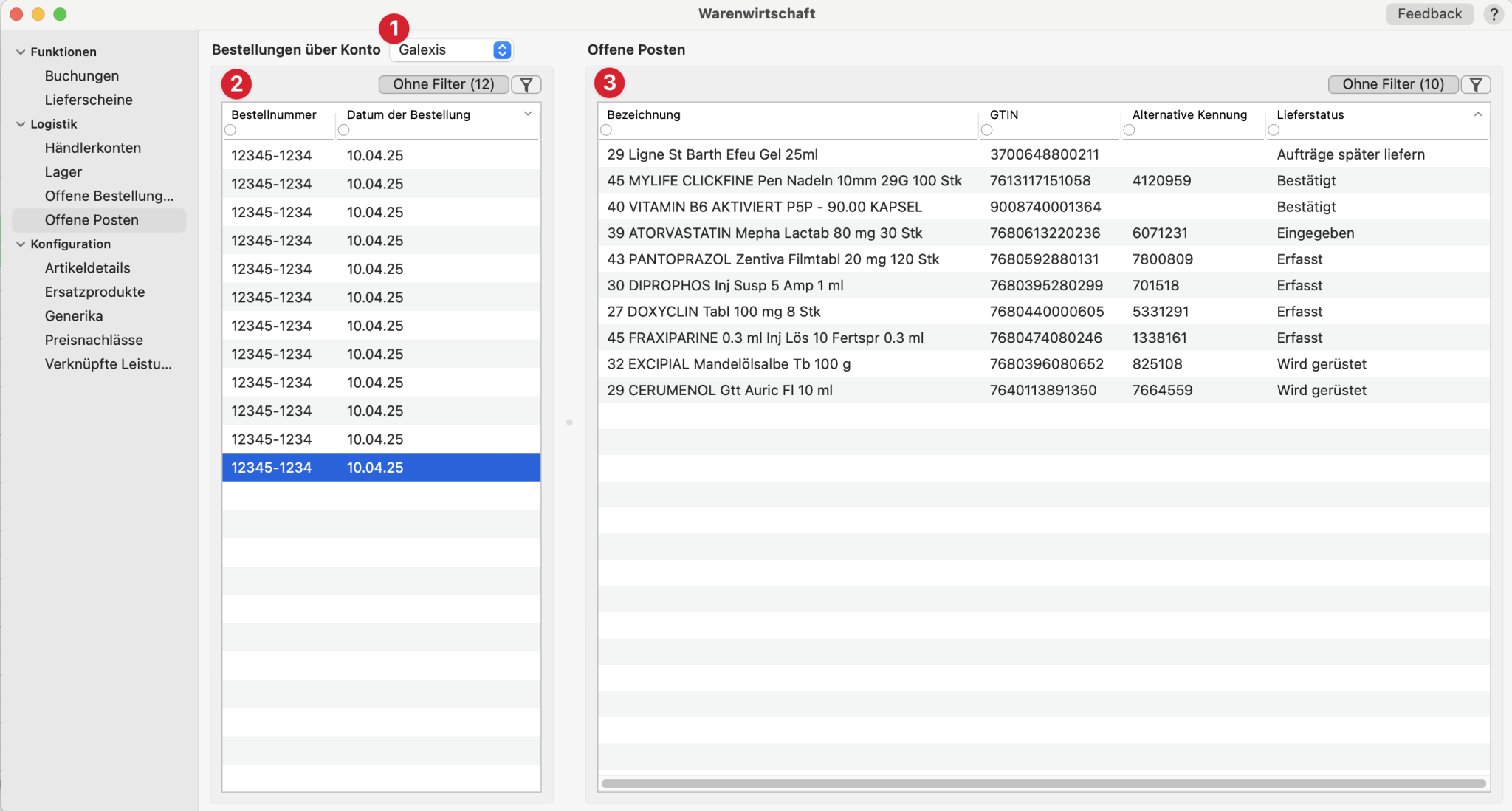Open filter funnel for Offene Posten table
1512x811 pixels.
(x=1476, y=84)
